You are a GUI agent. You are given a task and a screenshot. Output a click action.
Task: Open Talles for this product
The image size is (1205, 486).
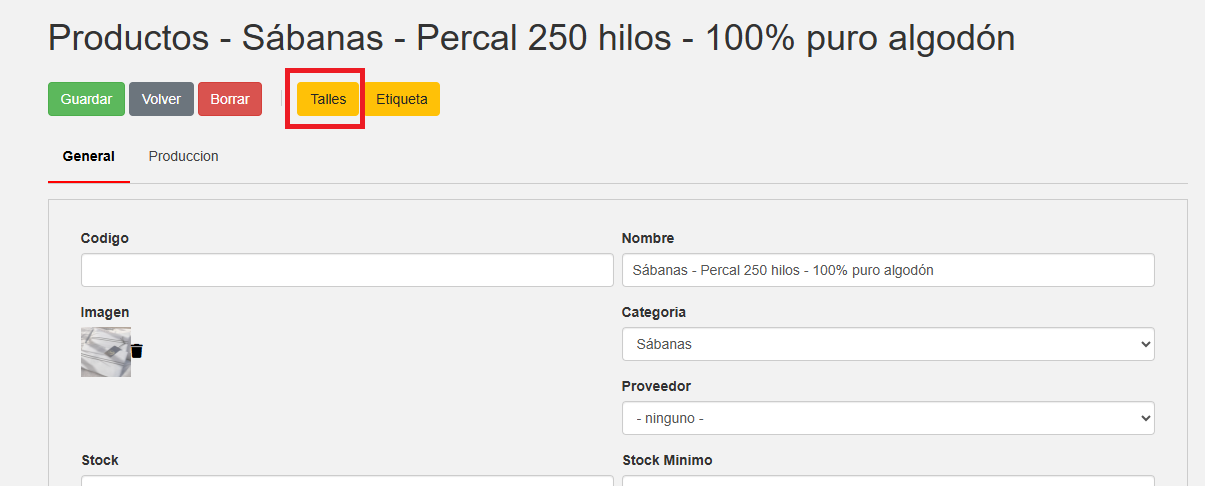point(328,99)
